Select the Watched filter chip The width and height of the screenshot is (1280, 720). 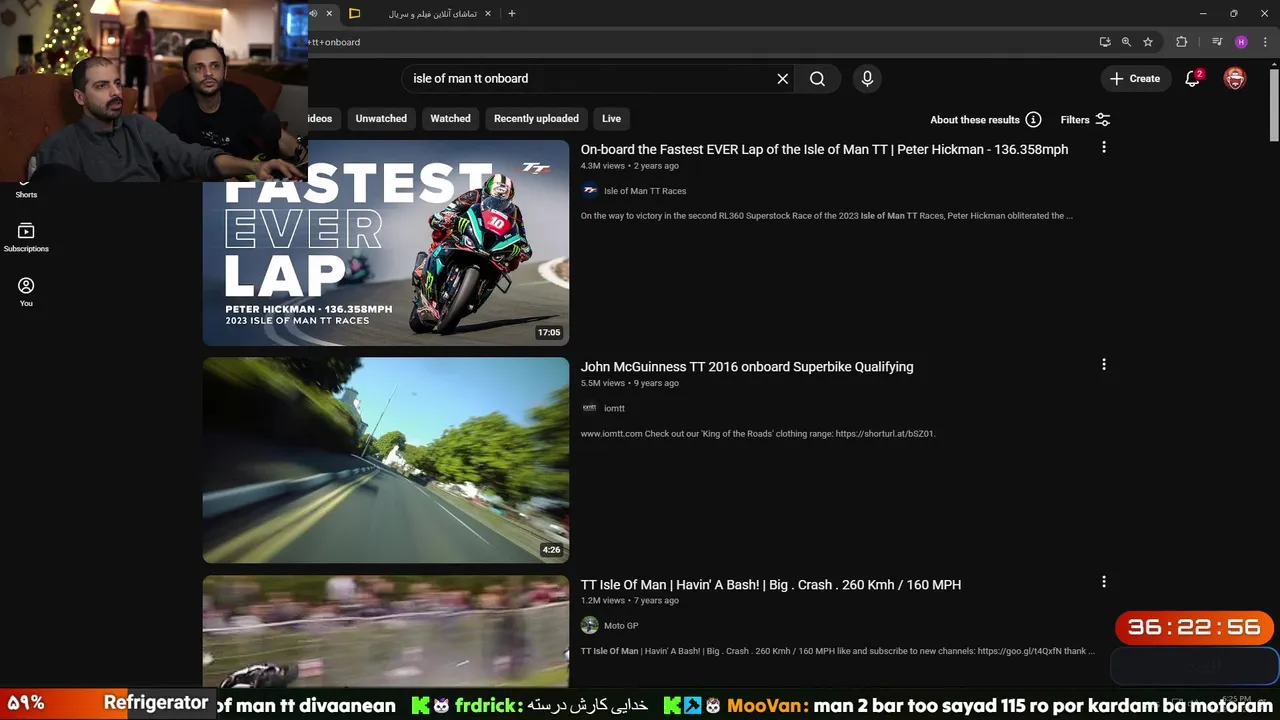(450, 119)
